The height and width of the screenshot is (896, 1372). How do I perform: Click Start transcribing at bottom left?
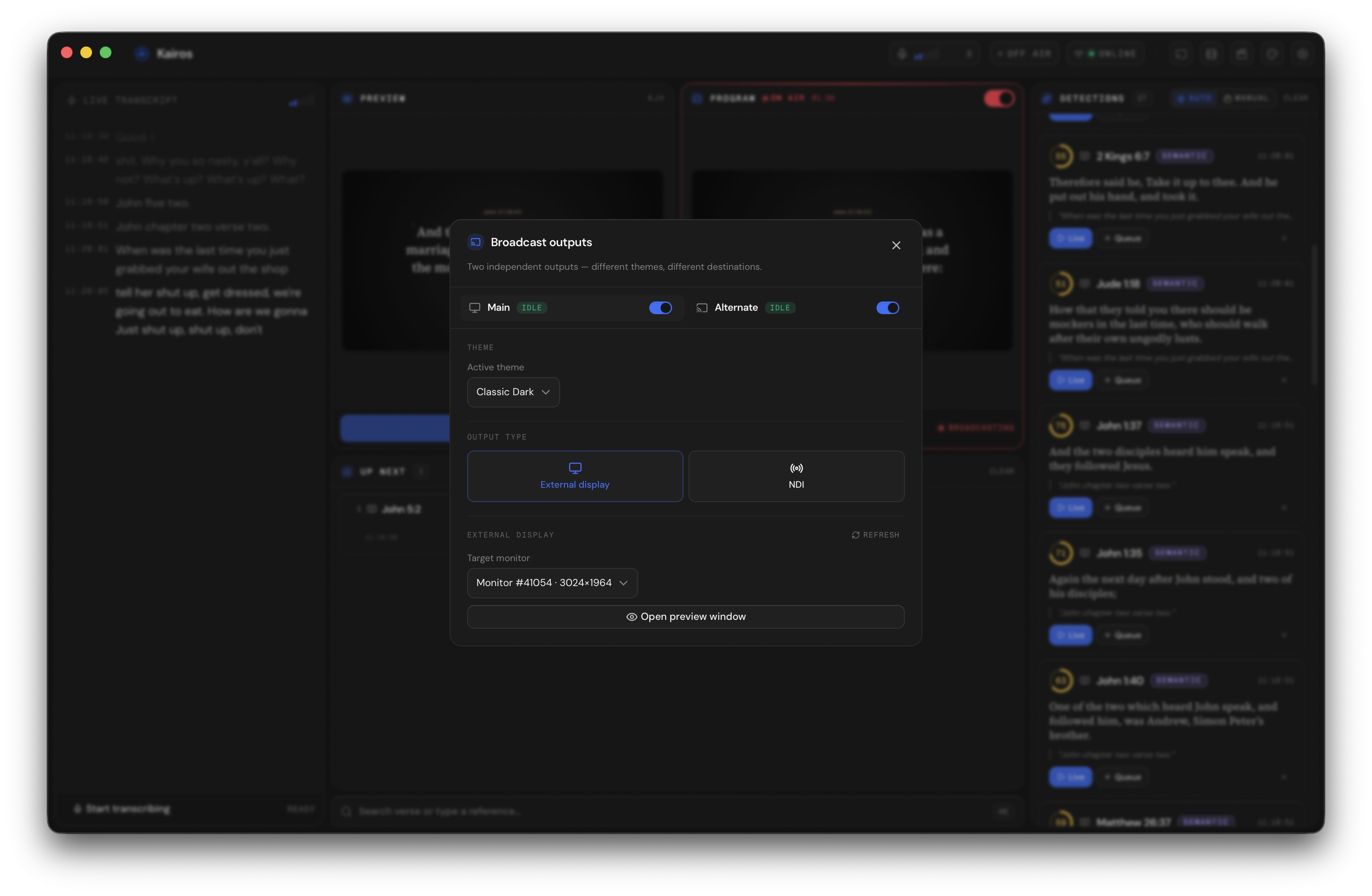pyautogui.click(x=122, y=809)
